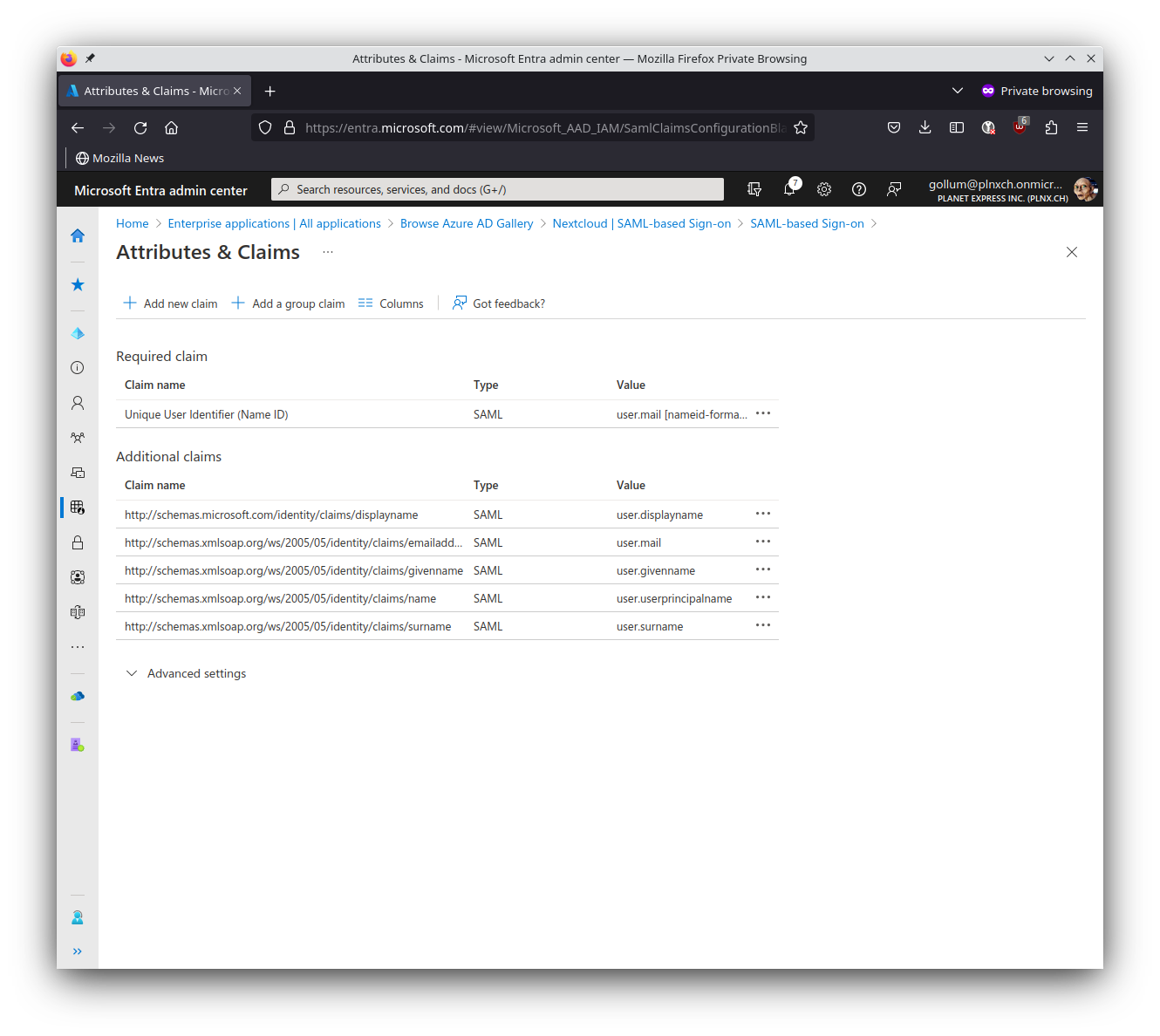This screenshot has width=1160, height=1036.
Task: Open the help question mark icon
Action: (x=859, y=189)
